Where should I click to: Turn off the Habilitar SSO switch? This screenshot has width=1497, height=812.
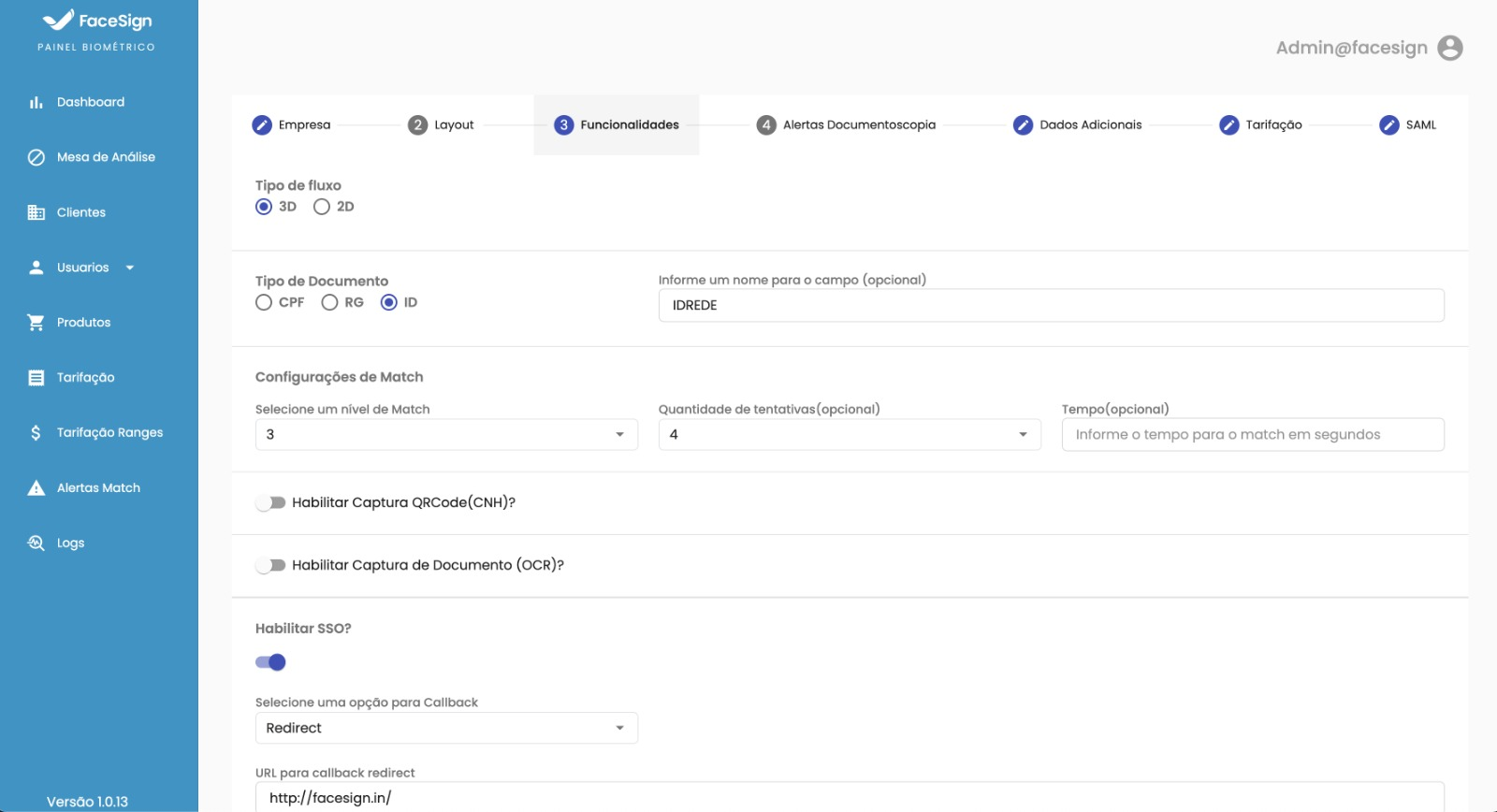[270, 662]
